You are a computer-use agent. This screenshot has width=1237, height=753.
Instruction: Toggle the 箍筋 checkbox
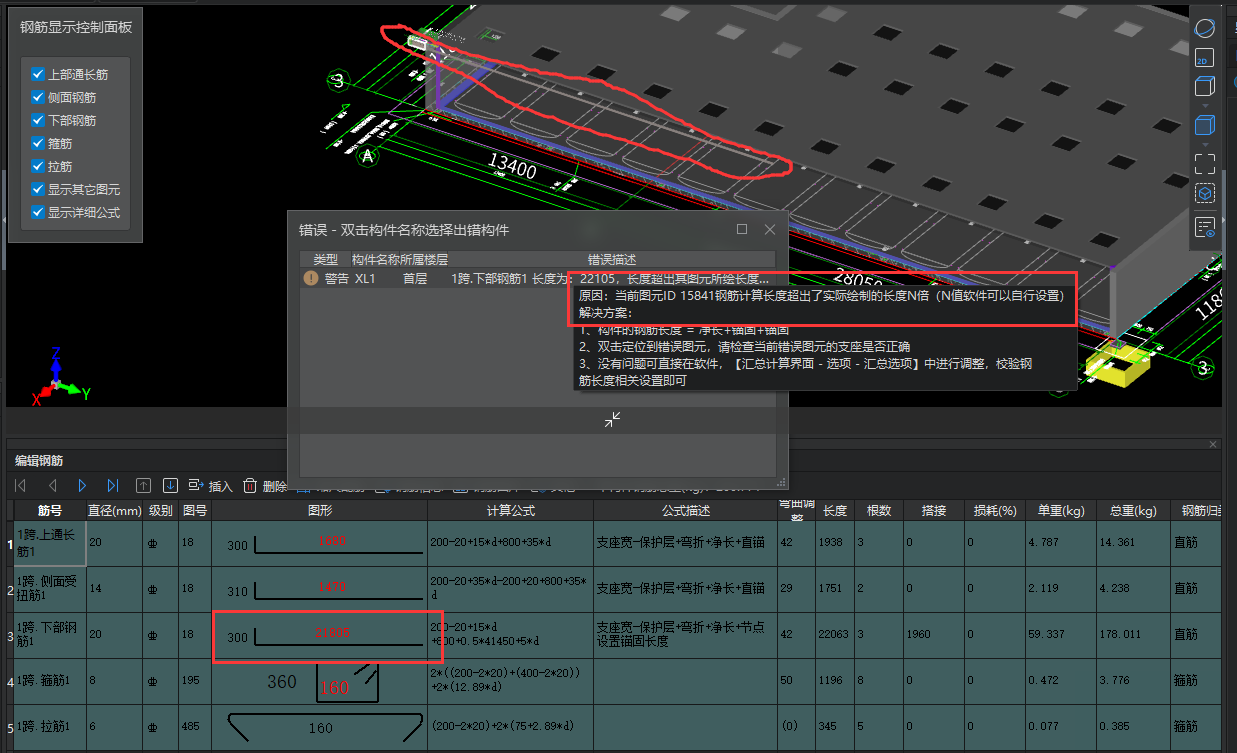(38, 143)
